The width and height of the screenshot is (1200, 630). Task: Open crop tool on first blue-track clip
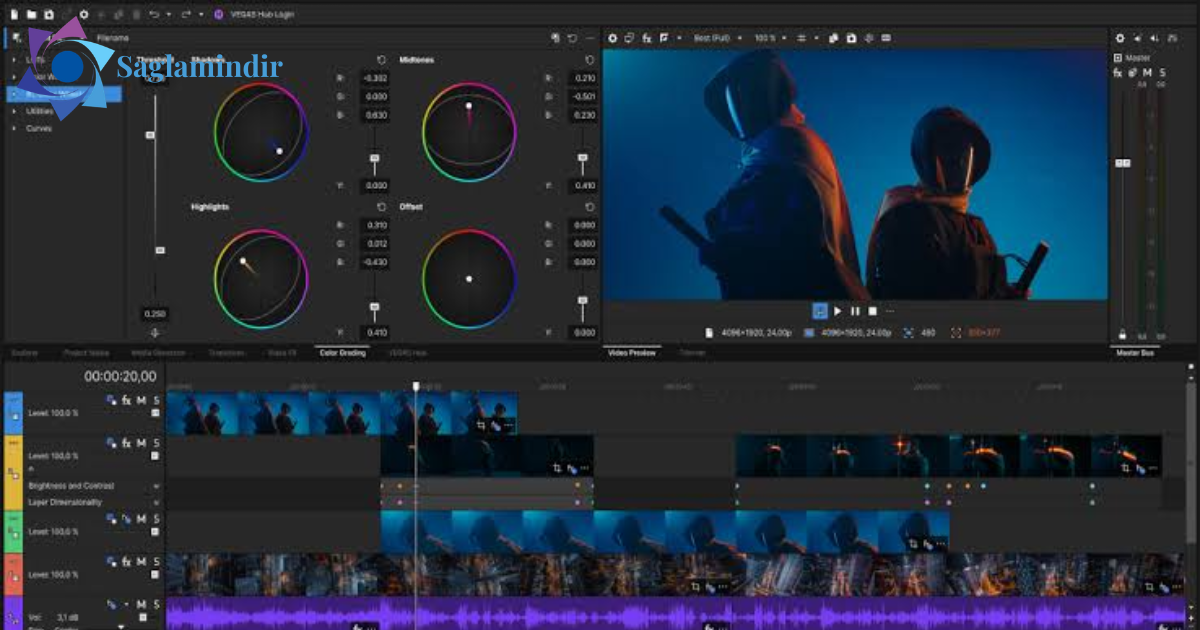[482, 425]
